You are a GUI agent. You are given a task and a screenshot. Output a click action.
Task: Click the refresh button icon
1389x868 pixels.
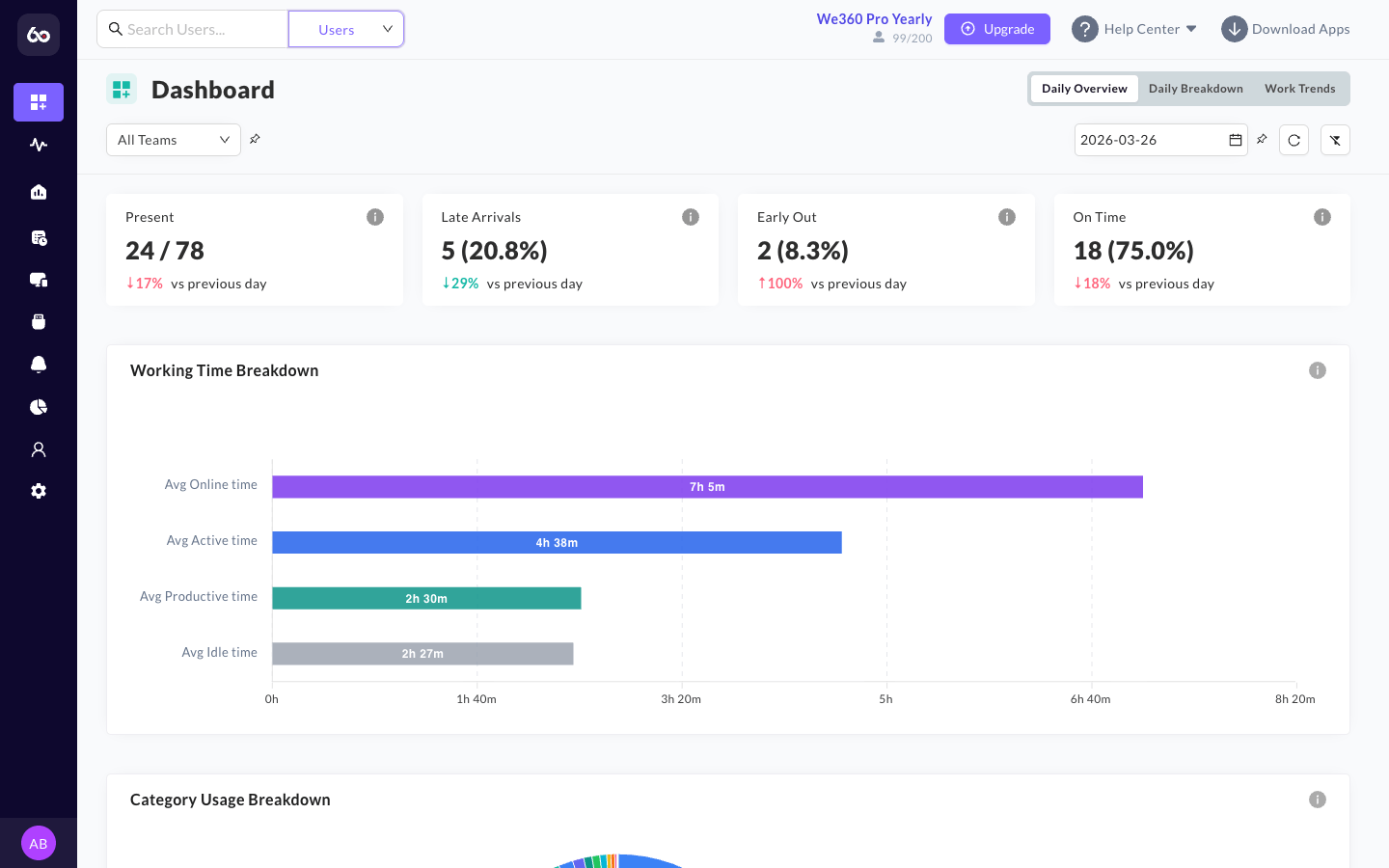(1294, 140)
